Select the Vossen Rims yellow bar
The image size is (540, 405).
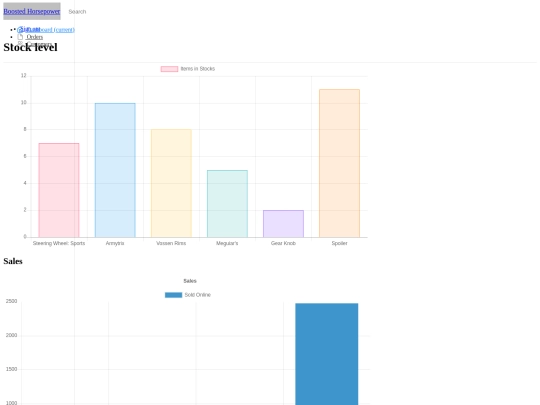click(171, 183)
